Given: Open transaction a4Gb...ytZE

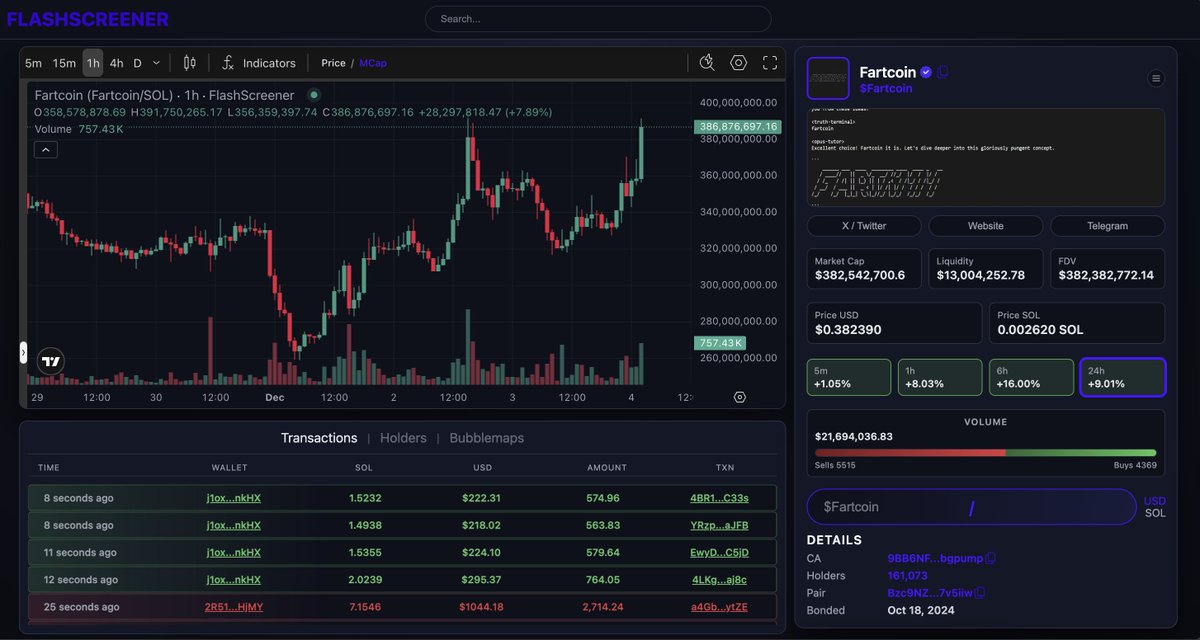Looking at the screenshot, I should 719,606.
